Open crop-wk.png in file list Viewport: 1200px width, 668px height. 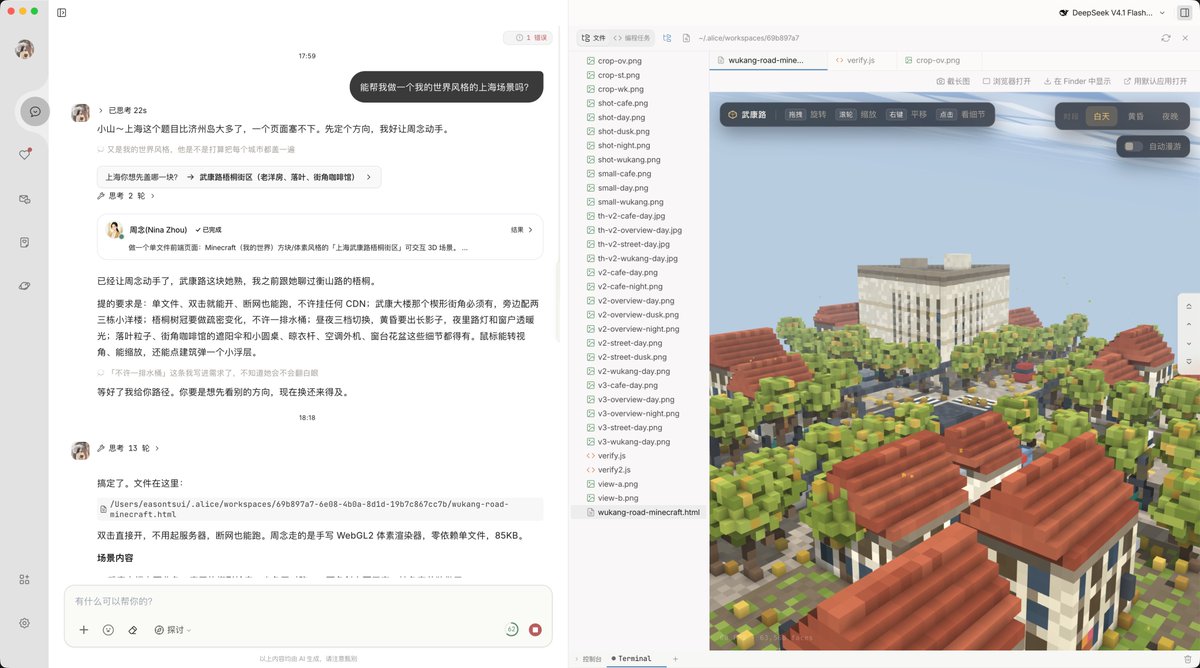click(x=622, y=89)
